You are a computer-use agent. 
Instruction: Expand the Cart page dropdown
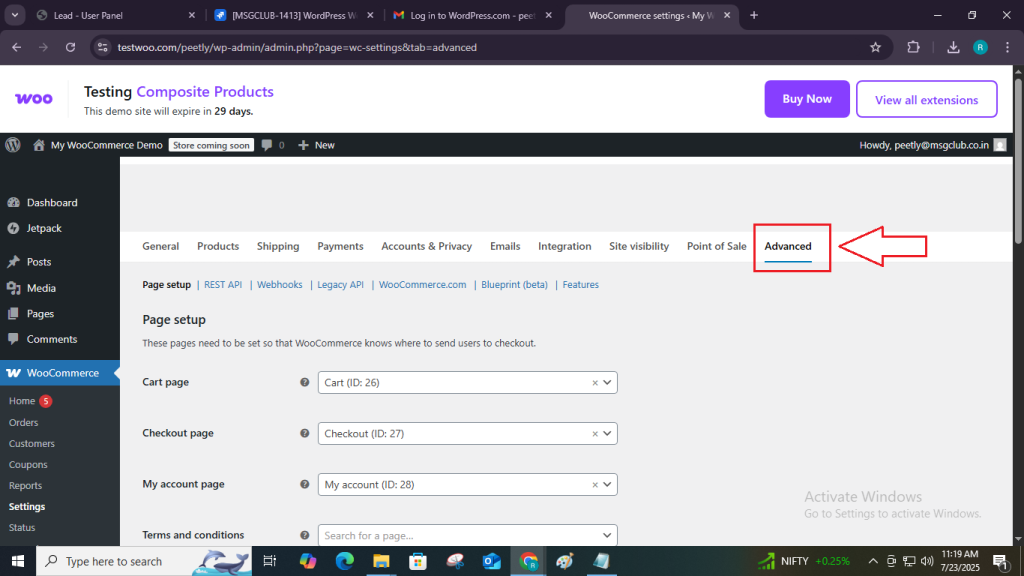(607, 383)
